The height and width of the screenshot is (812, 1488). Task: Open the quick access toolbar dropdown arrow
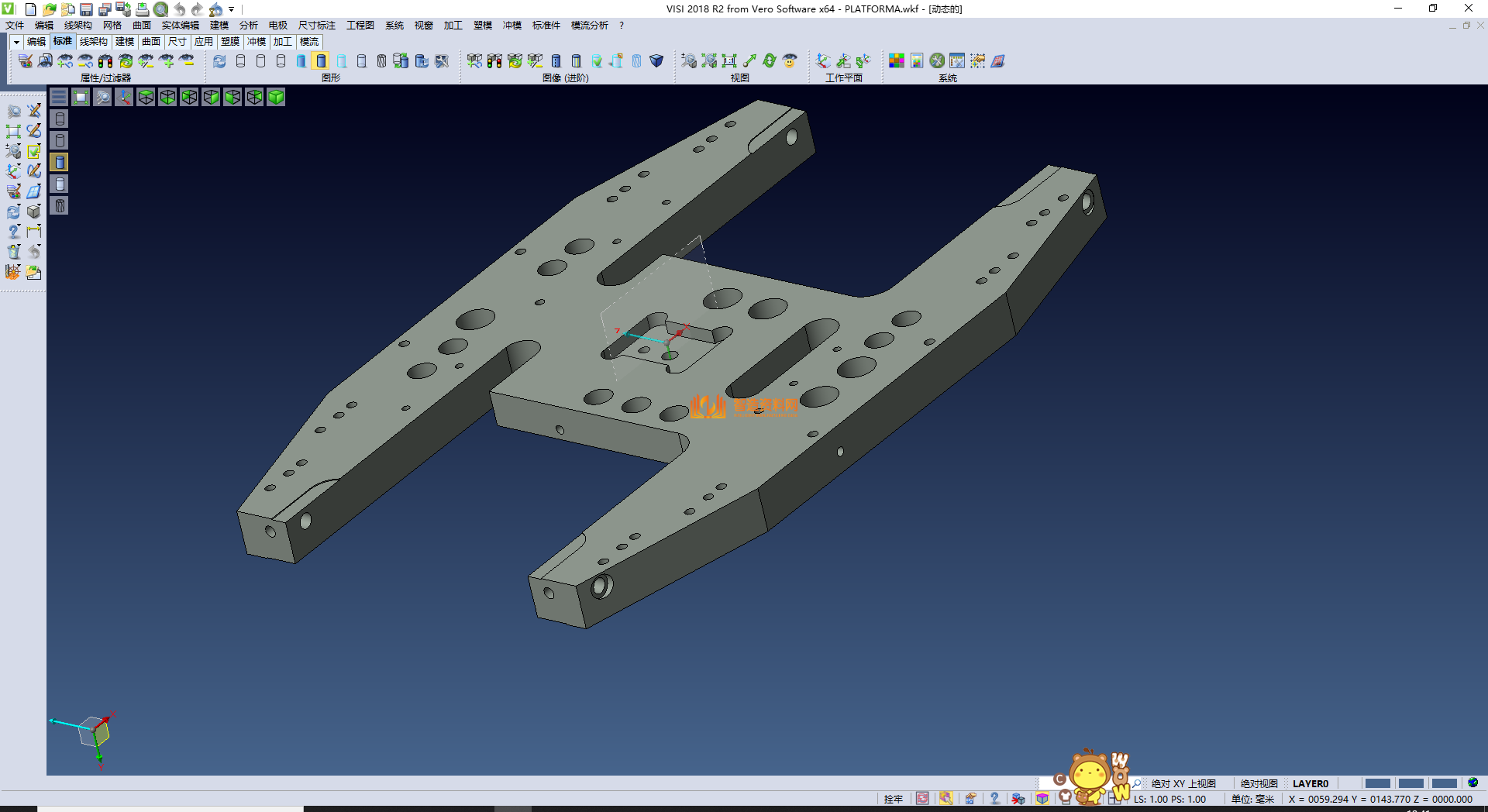point(232,9)
